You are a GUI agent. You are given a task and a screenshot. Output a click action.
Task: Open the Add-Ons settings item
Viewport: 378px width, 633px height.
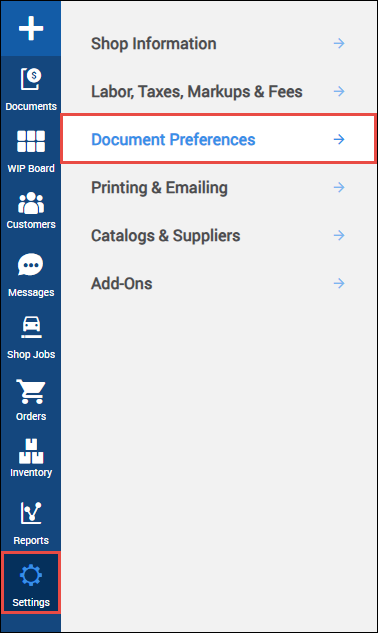coord(218,283)
